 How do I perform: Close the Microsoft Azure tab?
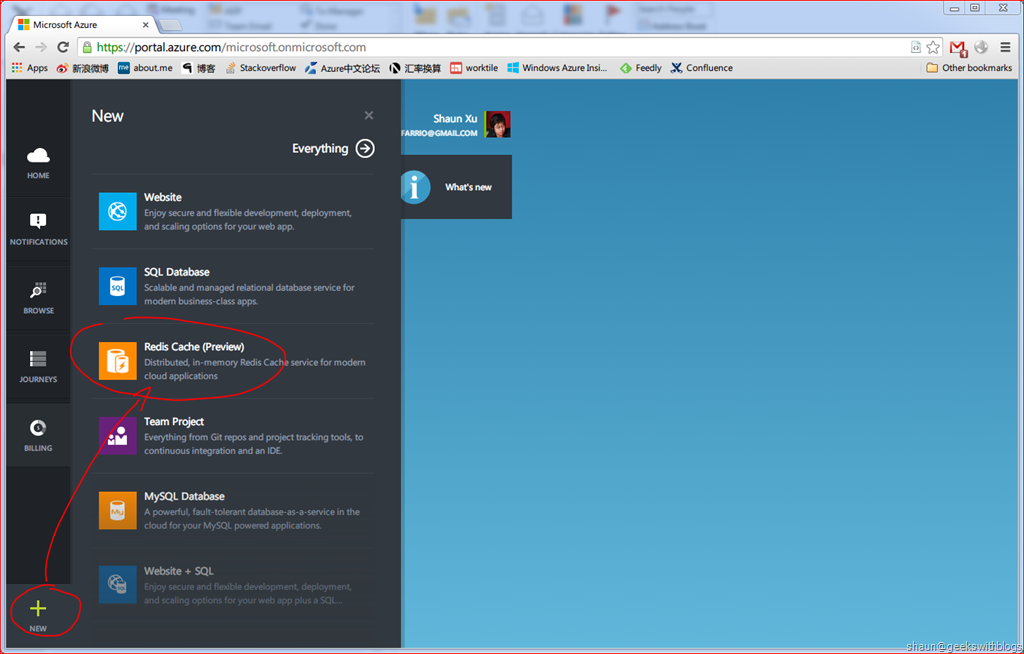[146, 25]
